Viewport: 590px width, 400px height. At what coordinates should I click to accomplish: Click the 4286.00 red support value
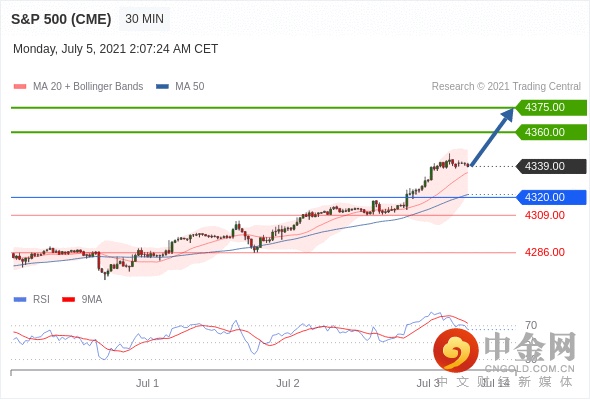click(545, 252)
